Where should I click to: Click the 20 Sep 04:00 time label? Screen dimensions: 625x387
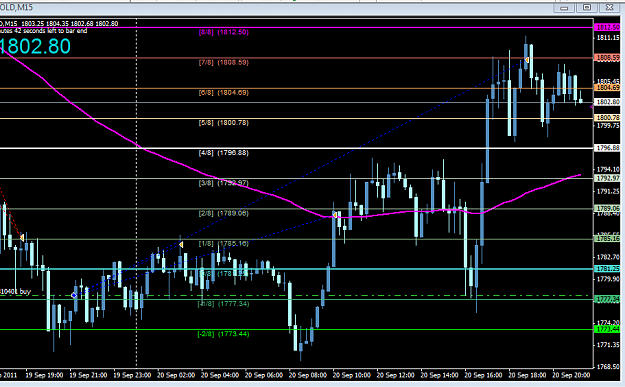click(220, 375)
